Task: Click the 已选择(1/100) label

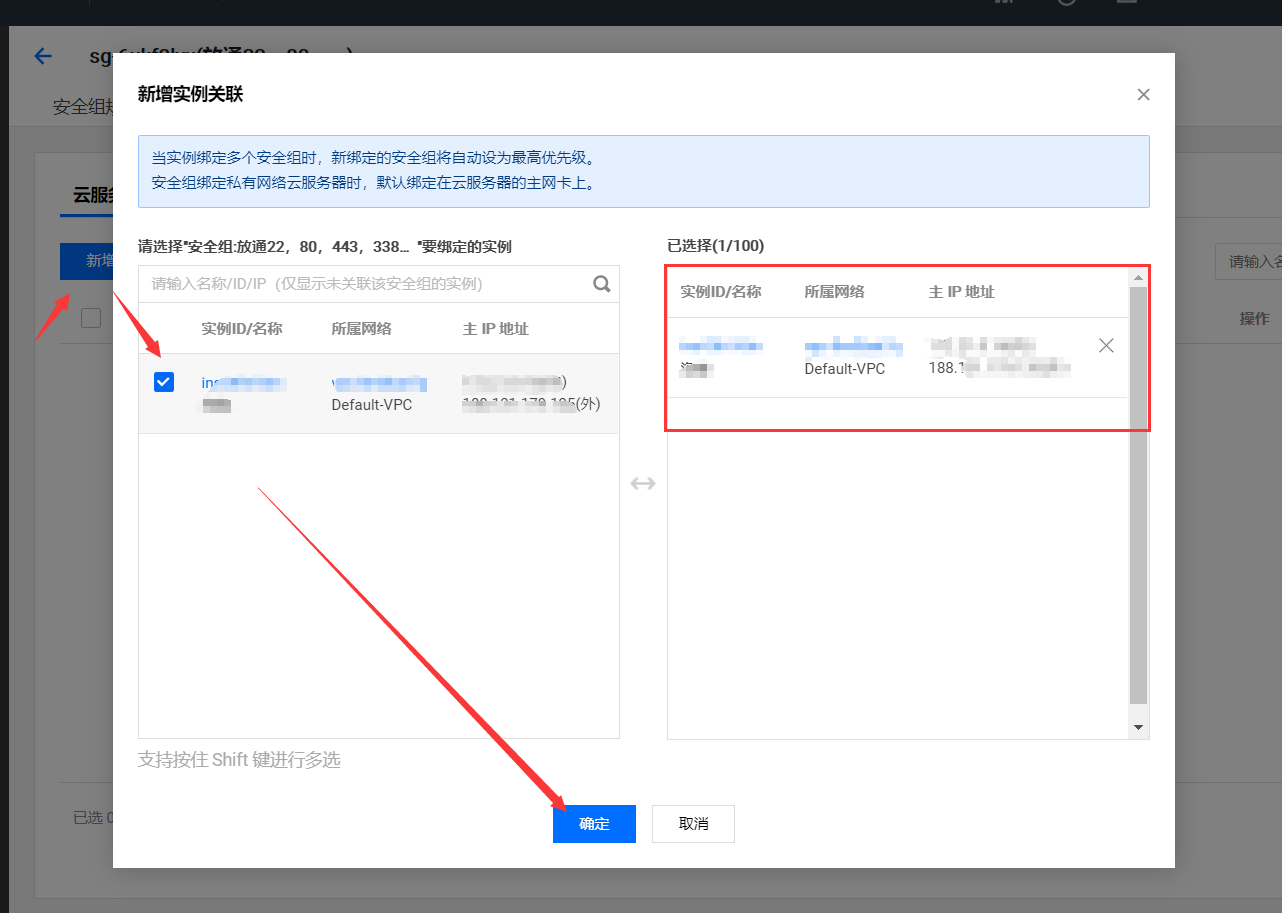Action: pyautogui.click(x=715, y=246)
